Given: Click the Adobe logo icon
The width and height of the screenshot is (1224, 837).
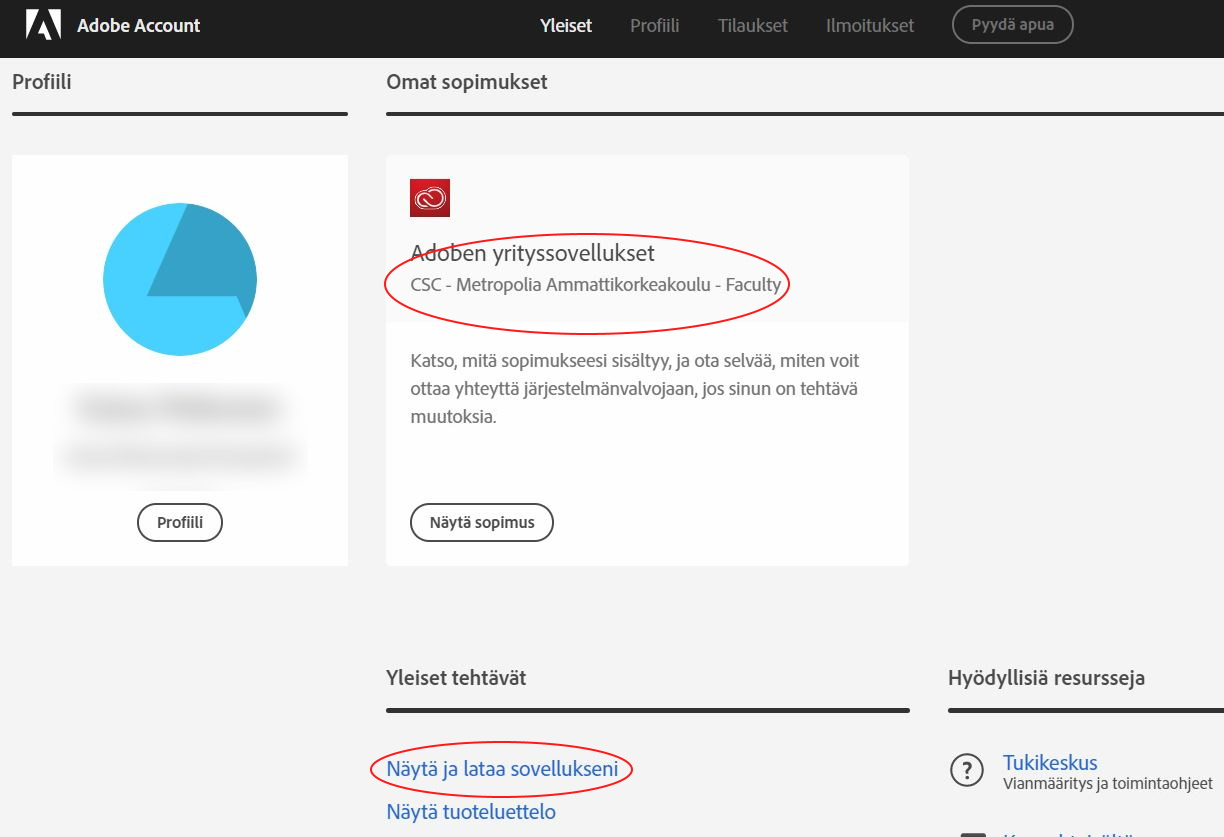Looking at the screenshot, I should (43, 25).
